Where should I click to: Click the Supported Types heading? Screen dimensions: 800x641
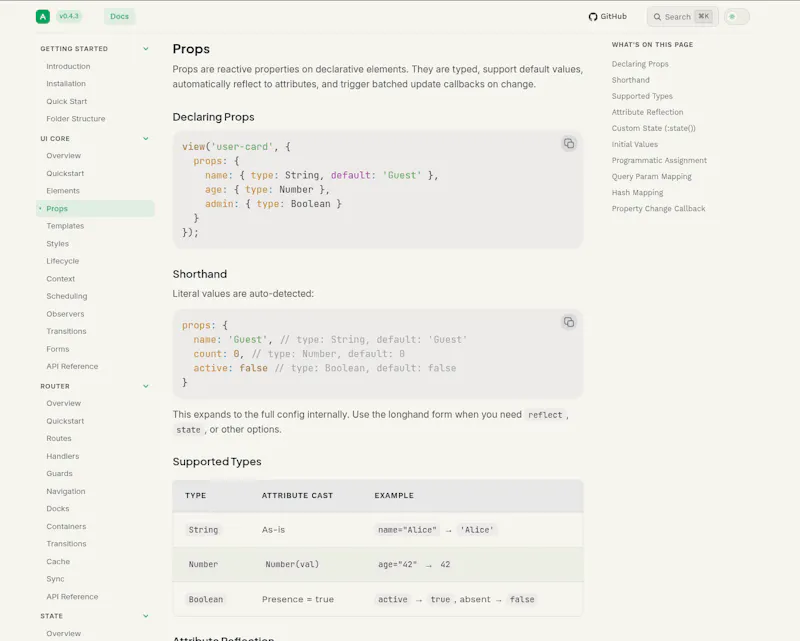click(x=217, y=461)
